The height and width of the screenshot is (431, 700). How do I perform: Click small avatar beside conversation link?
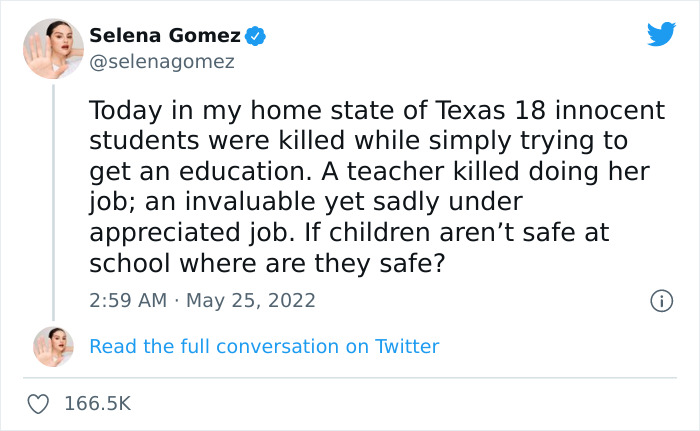click(53, 346)
